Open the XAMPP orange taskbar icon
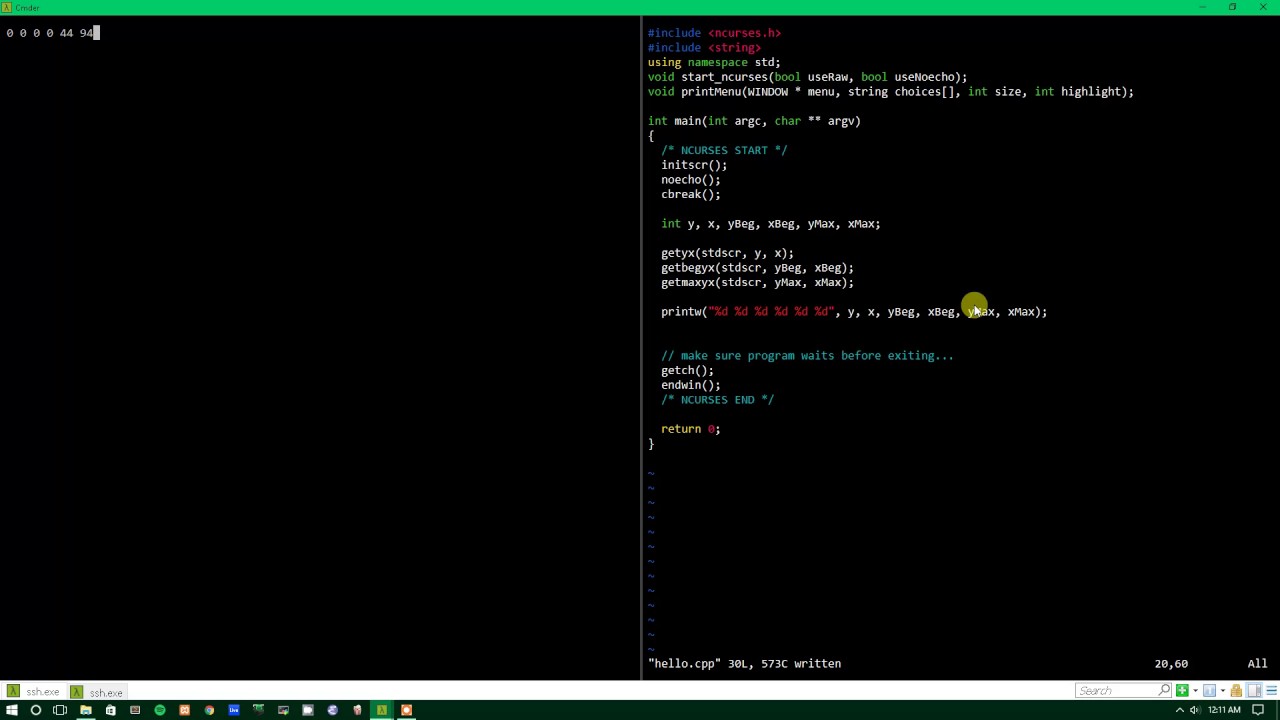The image size is (1280, 720). point(184,710)
